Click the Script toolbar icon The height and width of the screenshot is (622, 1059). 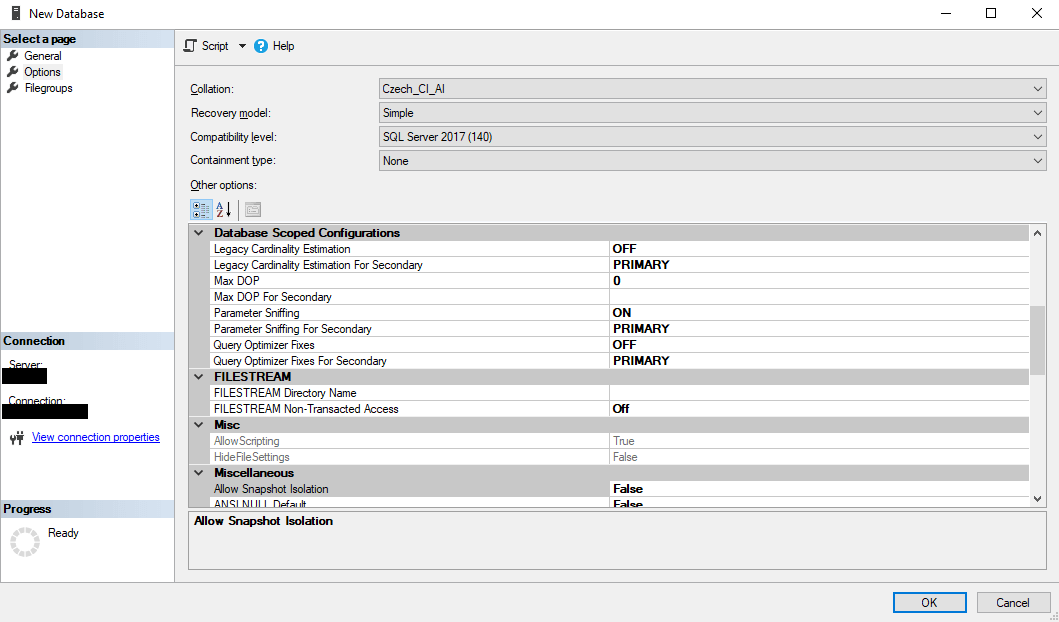coord(191,46)
